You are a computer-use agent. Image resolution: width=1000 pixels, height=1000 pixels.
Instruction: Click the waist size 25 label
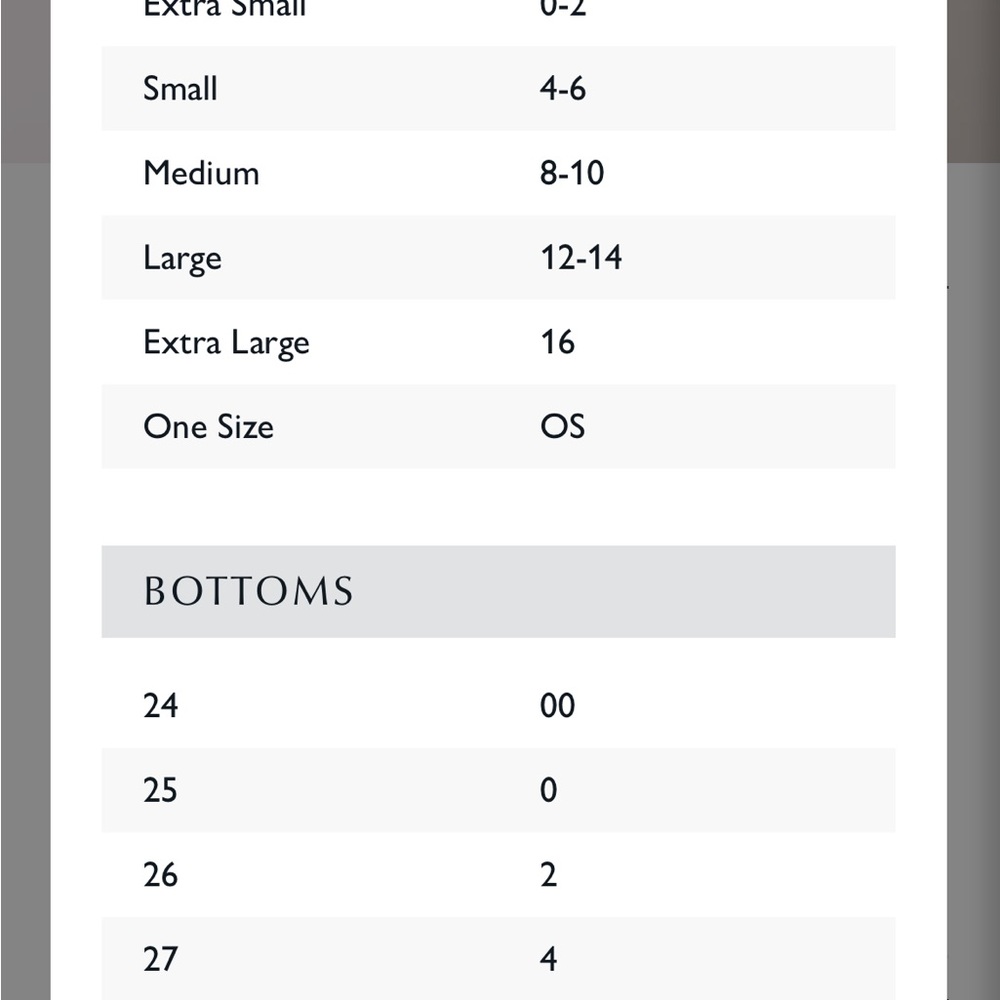(x=161, y=790)
